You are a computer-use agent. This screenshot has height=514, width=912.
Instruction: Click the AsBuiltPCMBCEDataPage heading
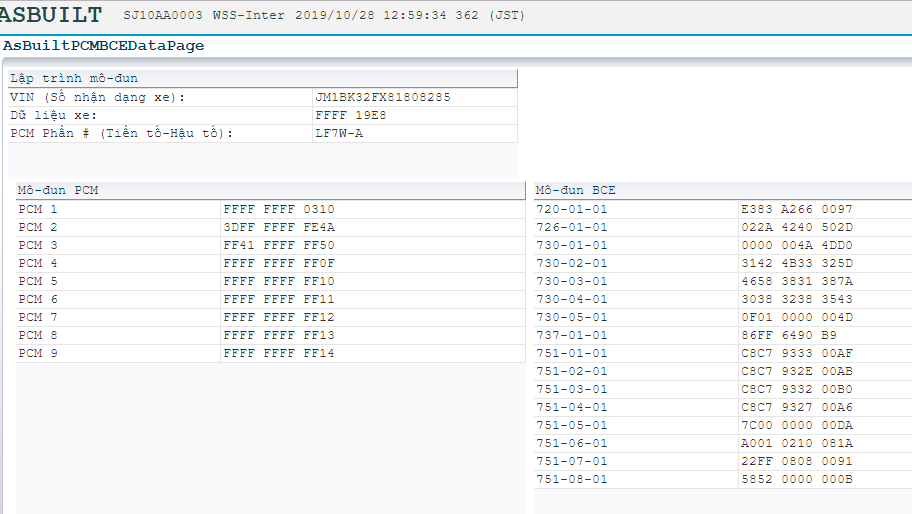[103, 46]
